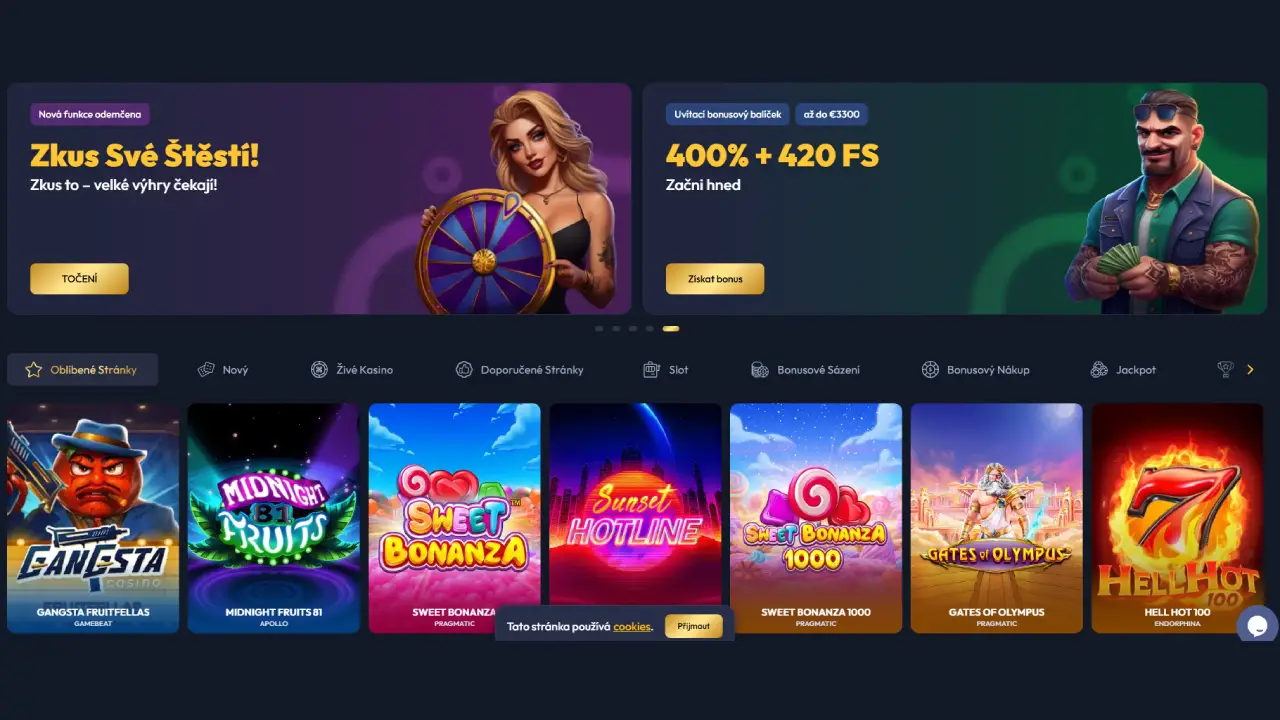1280x720 pixels.
Task: Switch to the Živé Kasino tab
Action: tap(351, 370)
